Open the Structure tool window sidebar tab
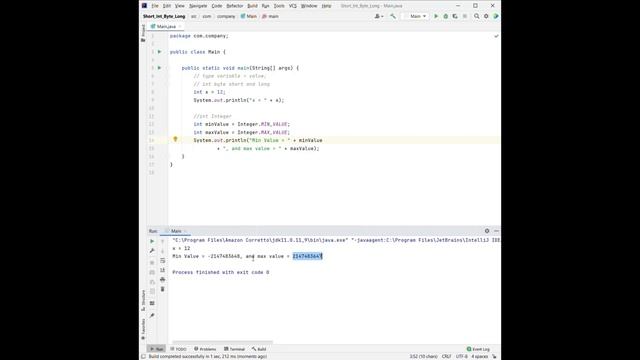The width and height of the screenshot is (640, 360). click(x=143, y=300)
